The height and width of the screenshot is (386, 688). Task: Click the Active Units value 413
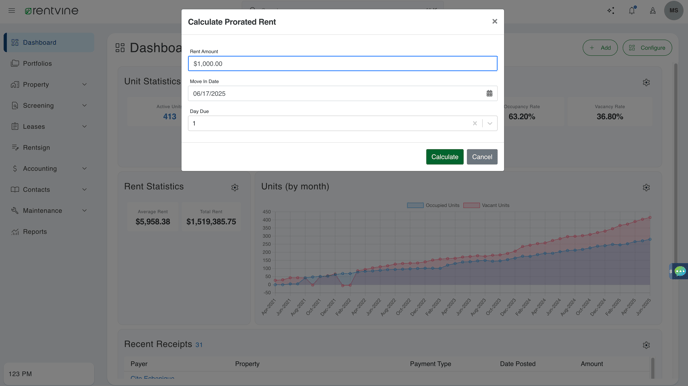tap(170, 117)
